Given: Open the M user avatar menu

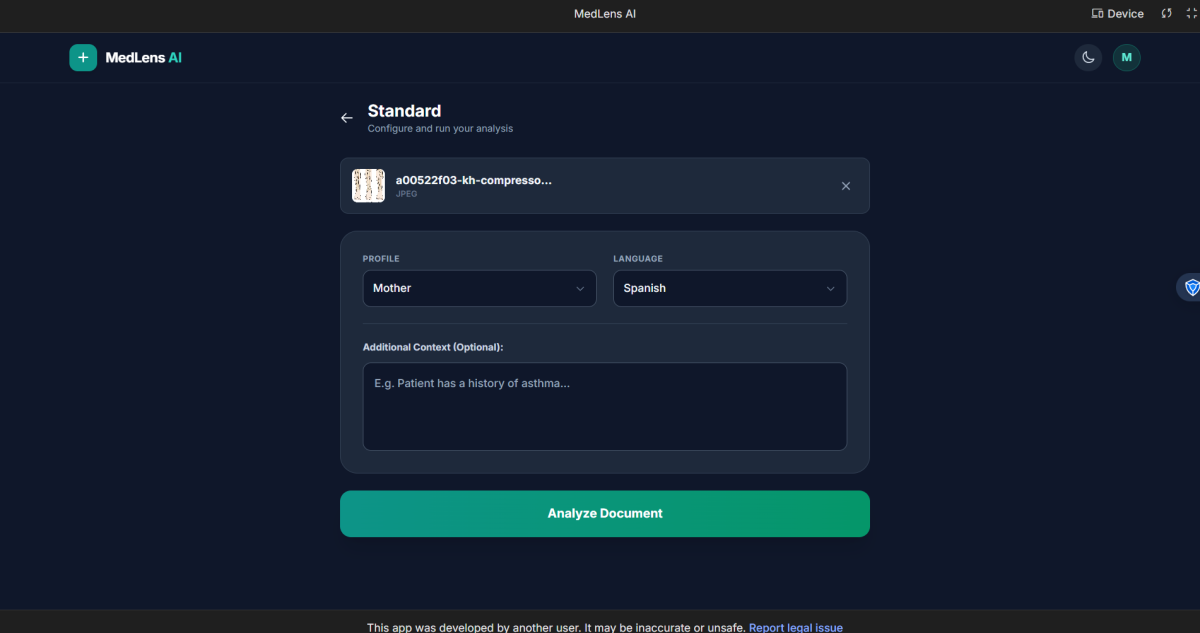Looking at the screenshot, I should point(1127,58).
